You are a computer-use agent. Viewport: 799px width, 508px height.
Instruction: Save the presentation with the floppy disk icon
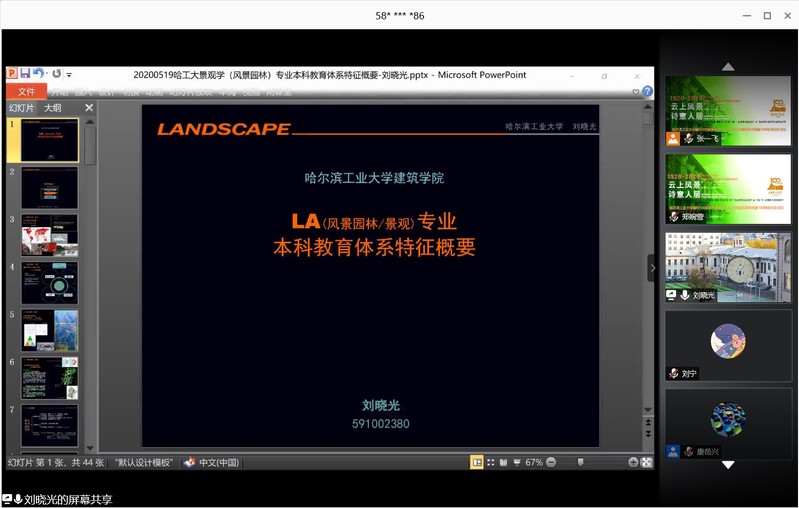point(24,73)
